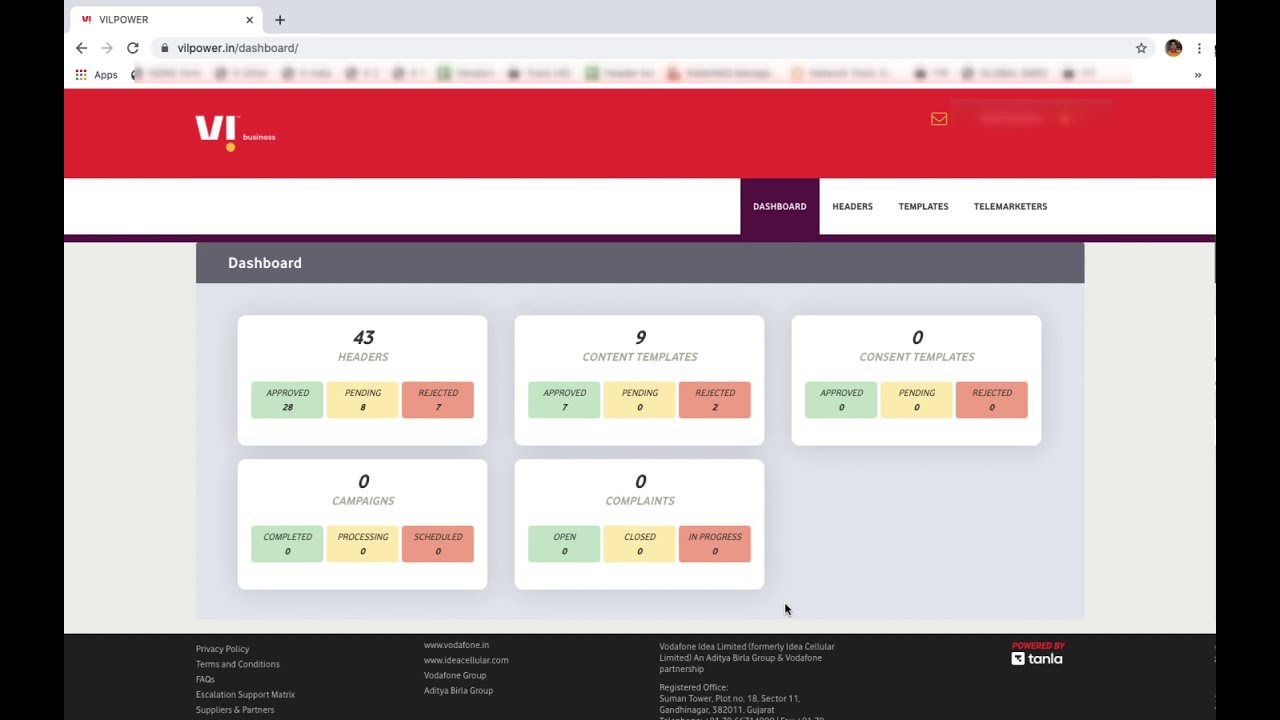Open the Templates menu tab
This screenshot has height=720, width=1280.
click(x=923, y=206)
